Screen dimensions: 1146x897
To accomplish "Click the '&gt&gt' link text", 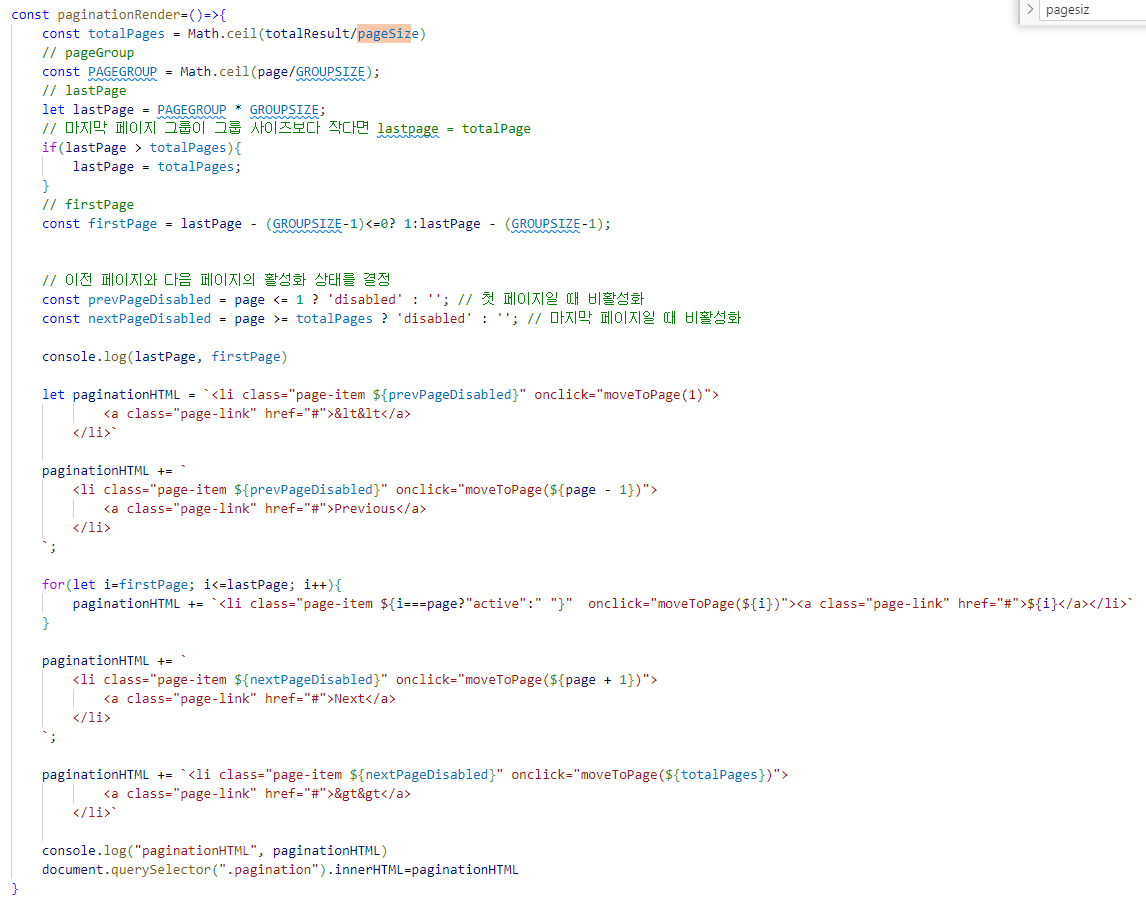I will 357,794.
